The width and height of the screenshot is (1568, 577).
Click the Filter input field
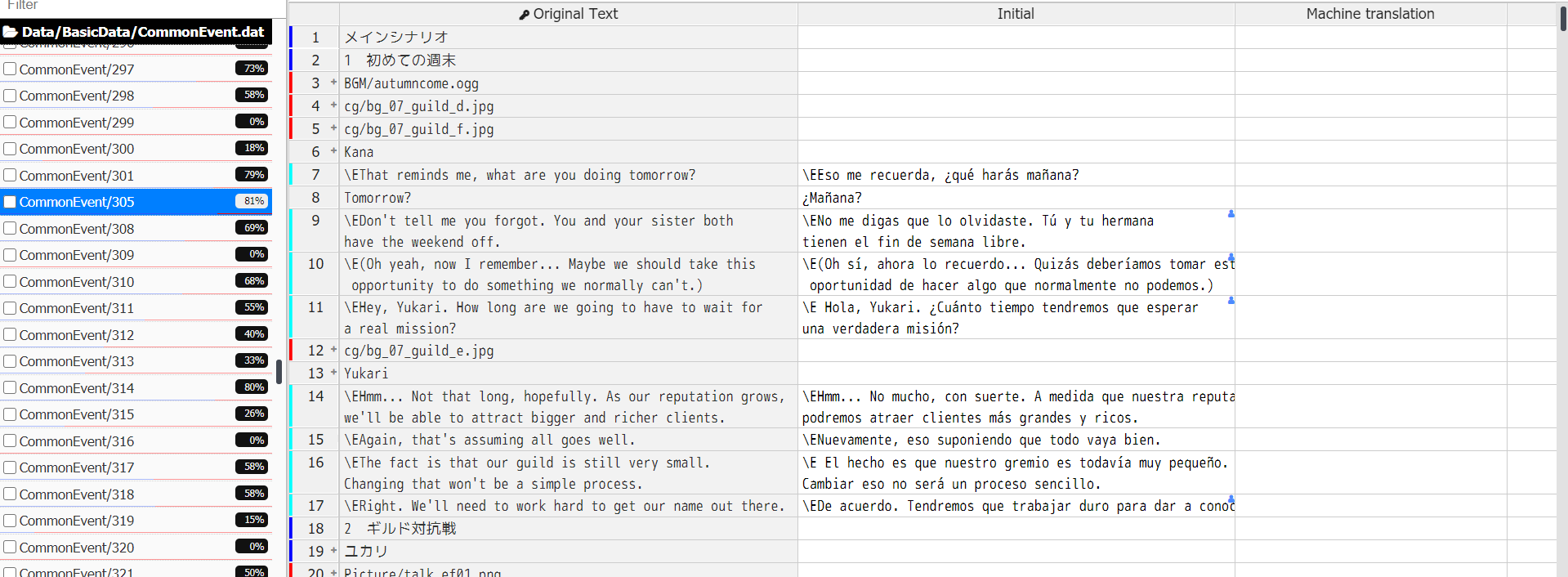(x=139, y=6)
